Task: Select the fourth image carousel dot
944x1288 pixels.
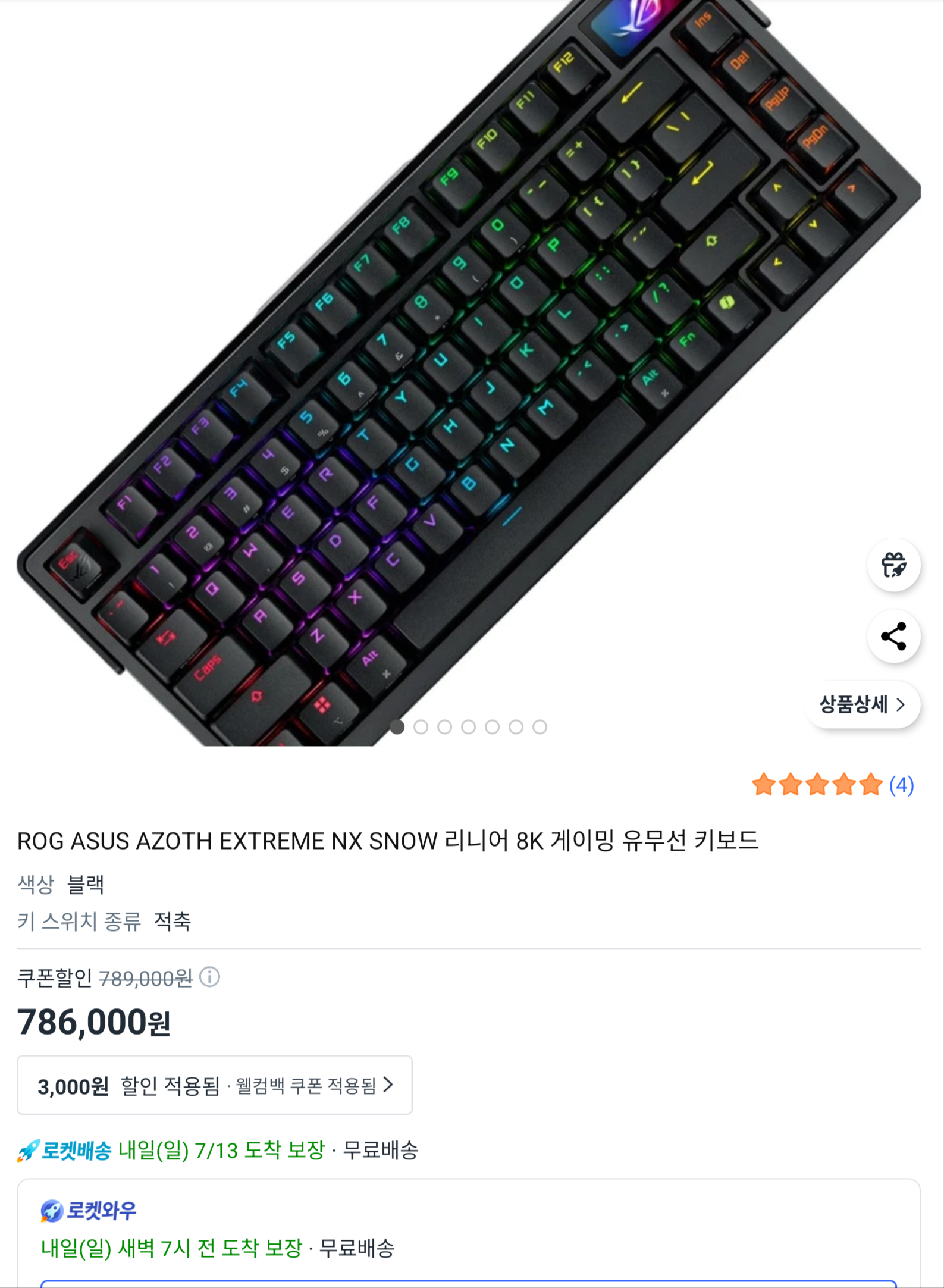Action: point(468,727)
